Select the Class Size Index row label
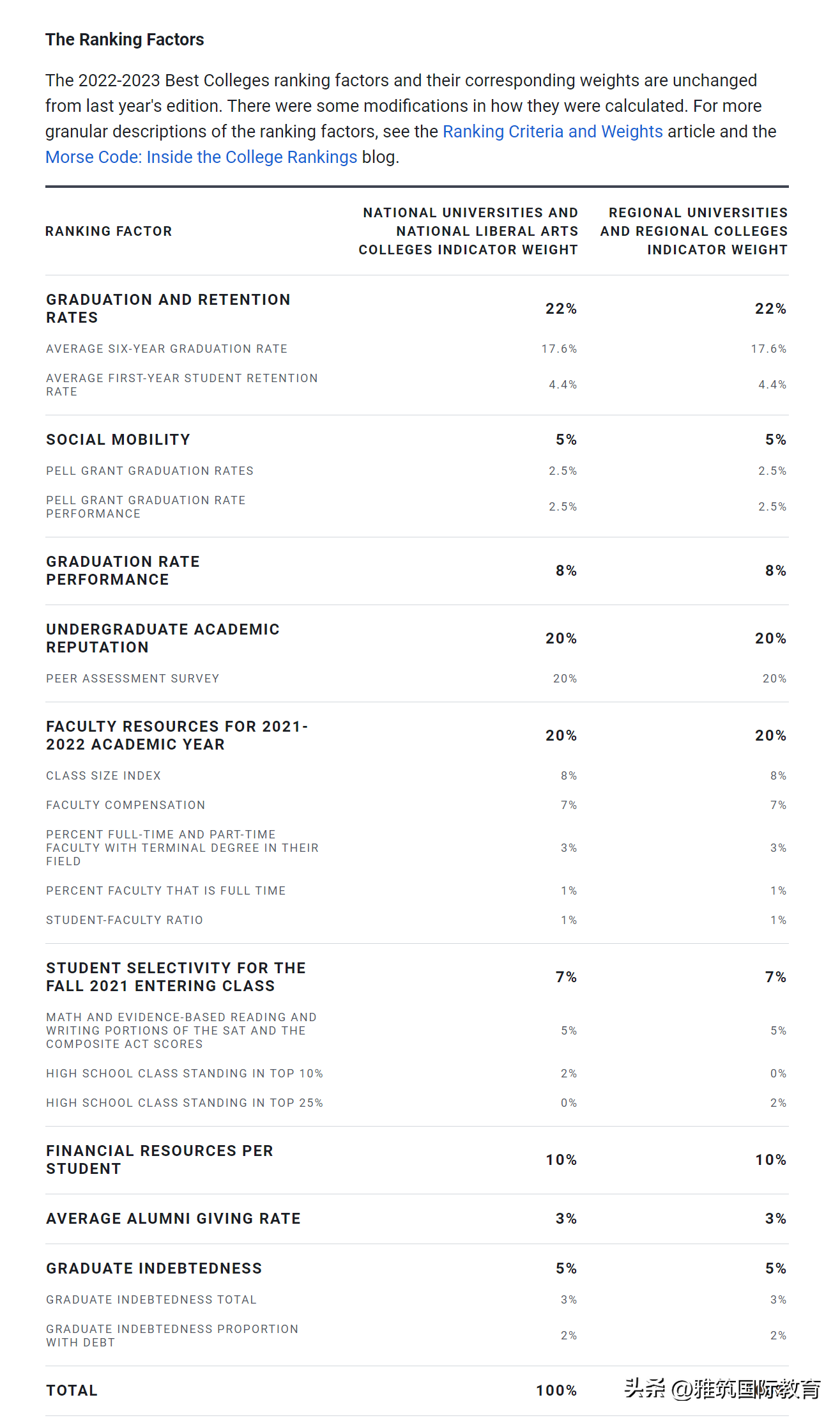This screenshot has width=840, height=1418. tap(103, 776)
